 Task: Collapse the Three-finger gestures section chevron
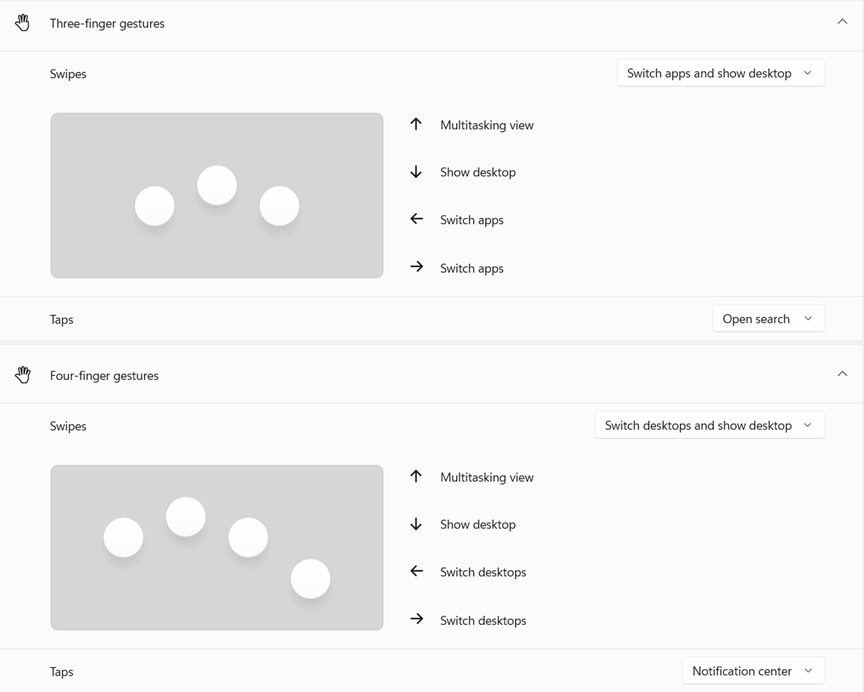tap(843, 22)
